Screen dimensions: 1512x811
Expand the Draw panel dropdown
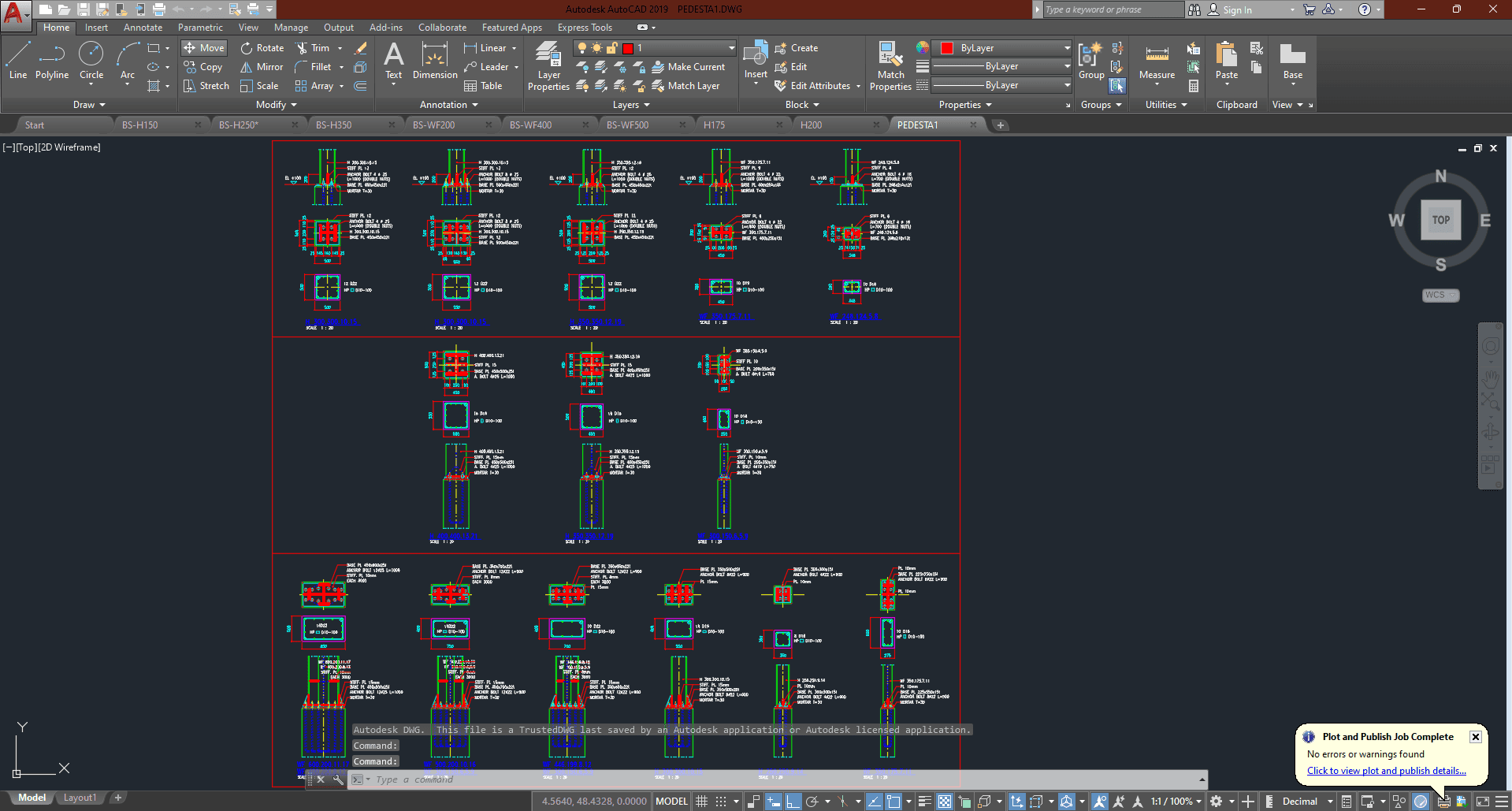(89, 105)
